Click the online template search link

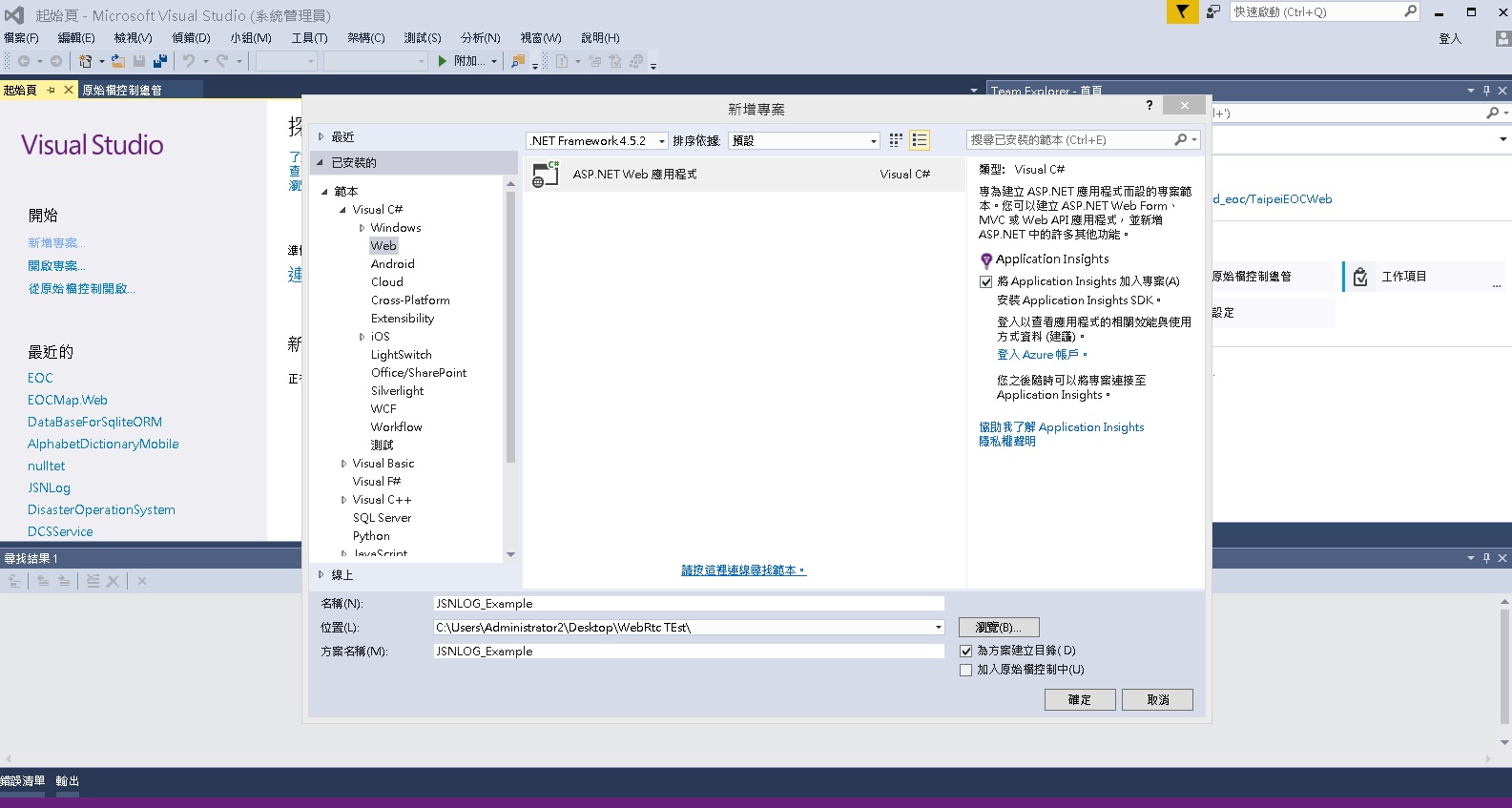(743, 570)
